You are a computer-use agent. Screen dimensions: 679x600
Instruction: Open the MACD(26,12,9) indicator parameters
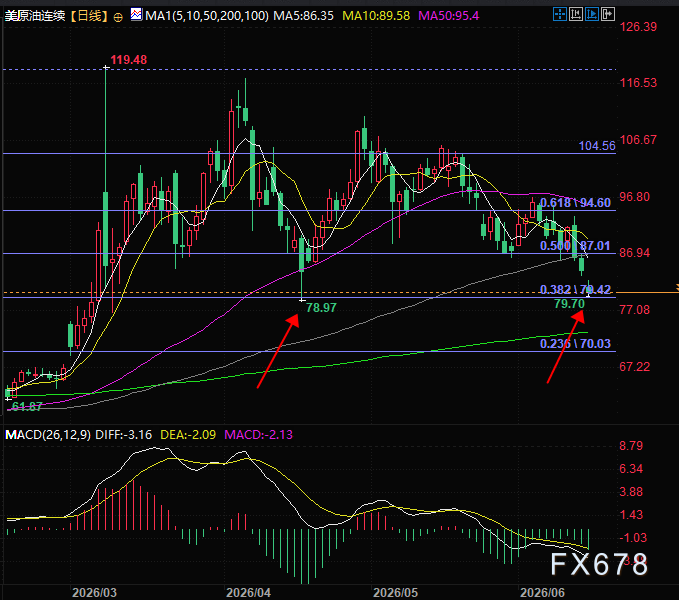pyautogui.click(x=48, y=435)
